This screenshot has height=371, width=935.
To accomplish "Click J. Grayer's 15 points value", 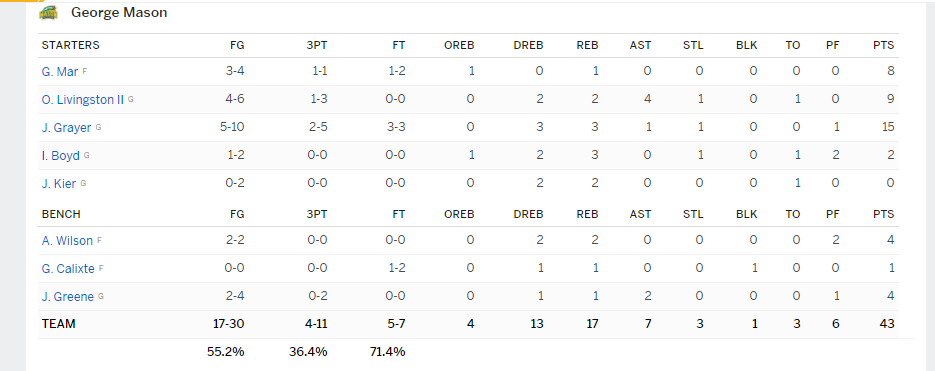I will 888,128.
